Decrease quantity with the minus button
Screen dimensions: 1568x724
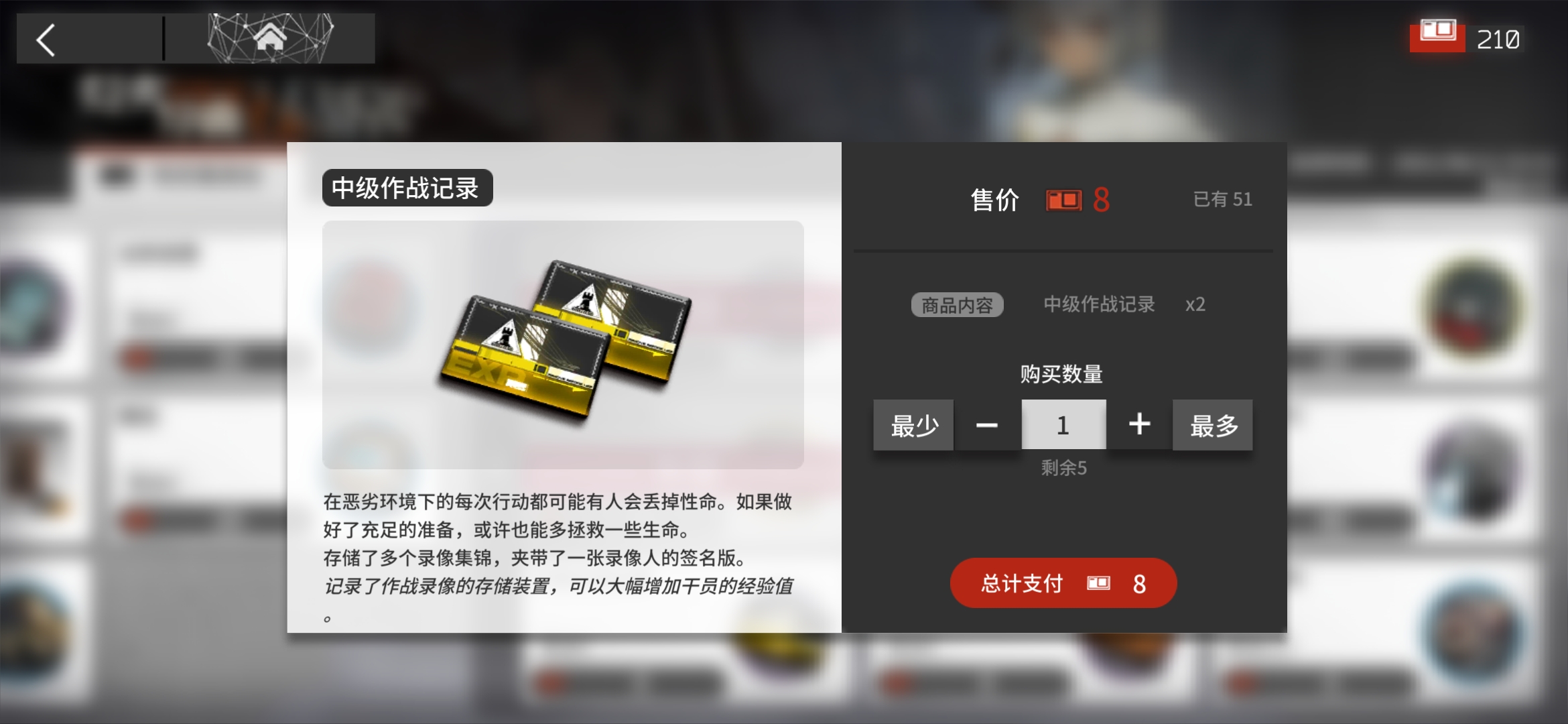(x=986, y=425)
